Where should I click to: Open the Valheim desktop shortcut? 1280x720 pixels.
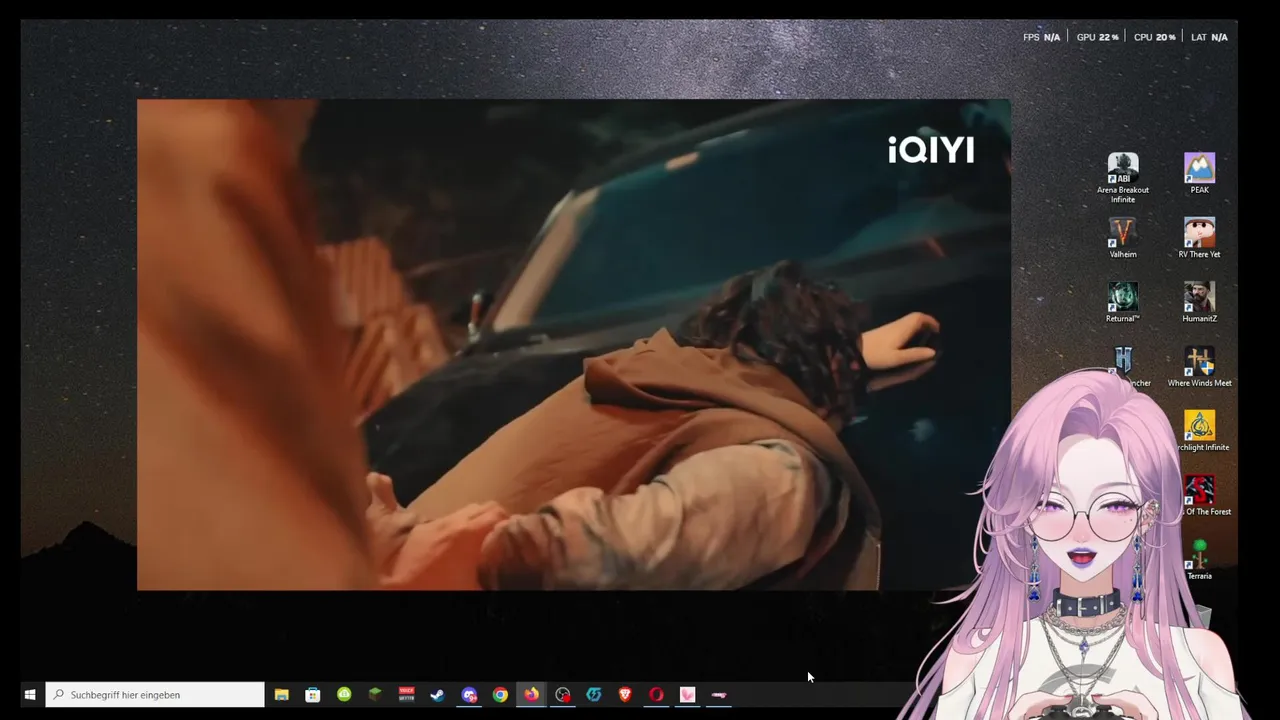(1123, 238)
